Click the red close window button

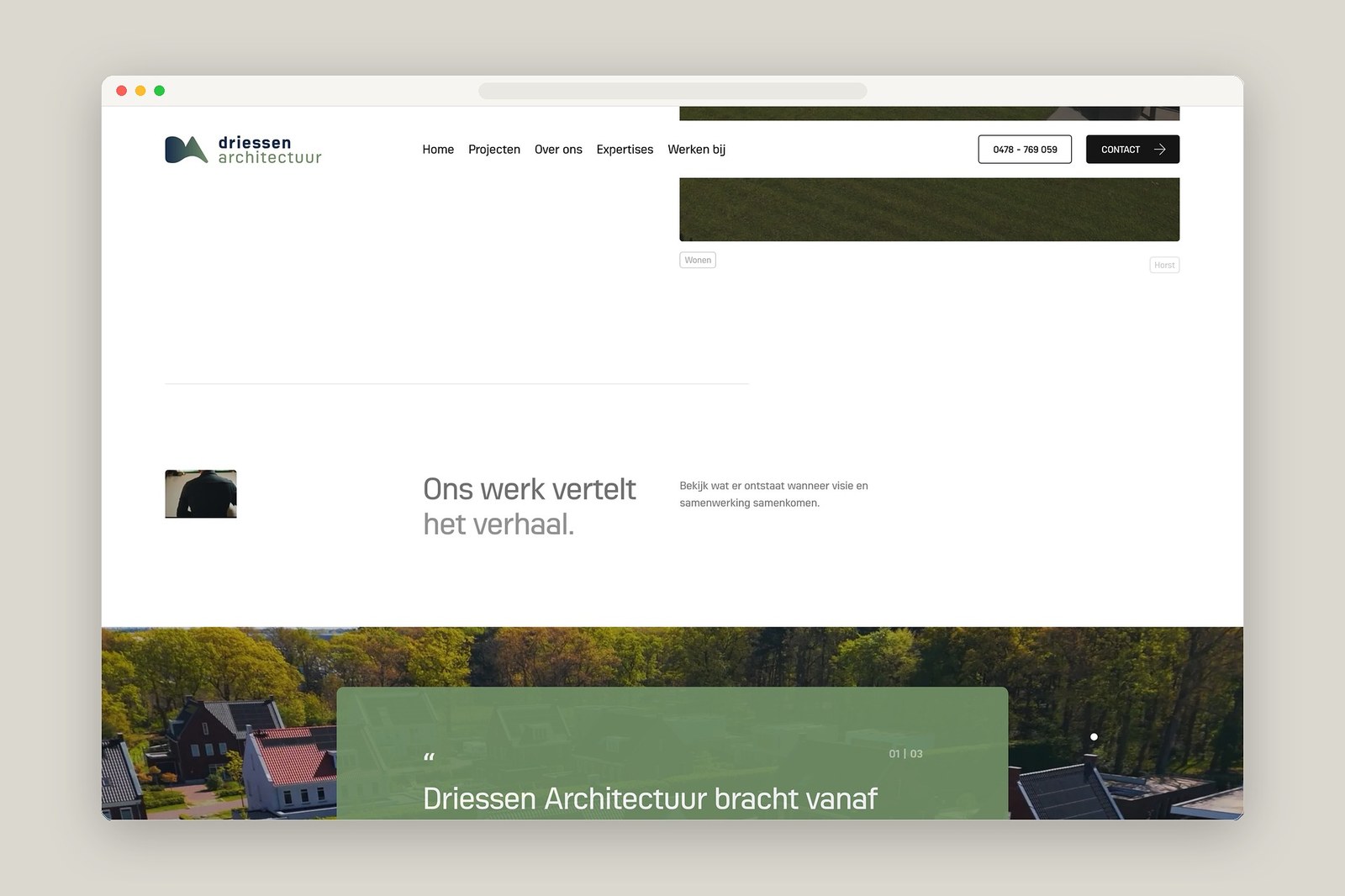tap(121, 91)
